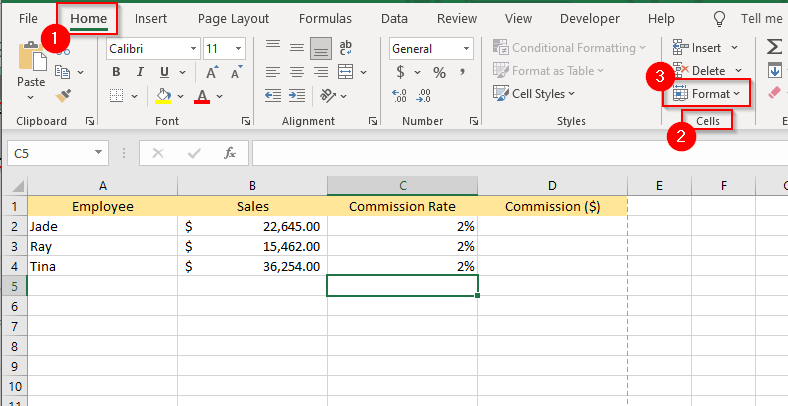Open the Page Layout tab
Screen dimensions: 788x406
click(233, 18)
